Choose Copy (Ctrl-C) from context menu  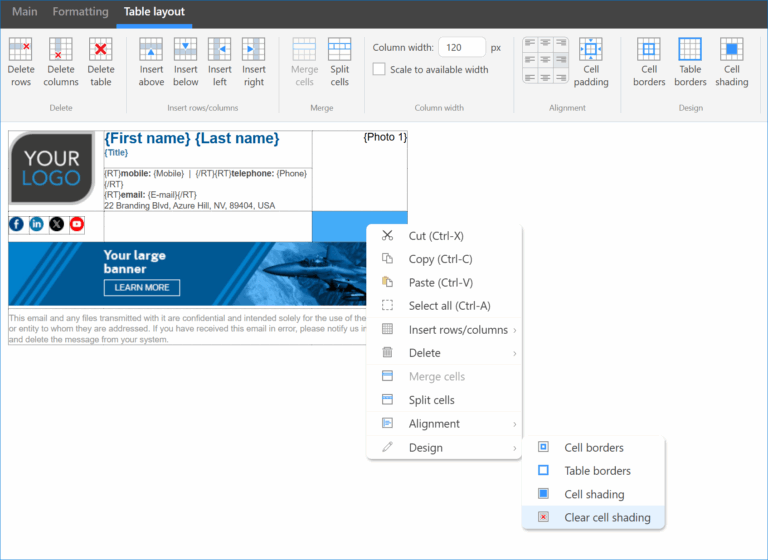444,259
